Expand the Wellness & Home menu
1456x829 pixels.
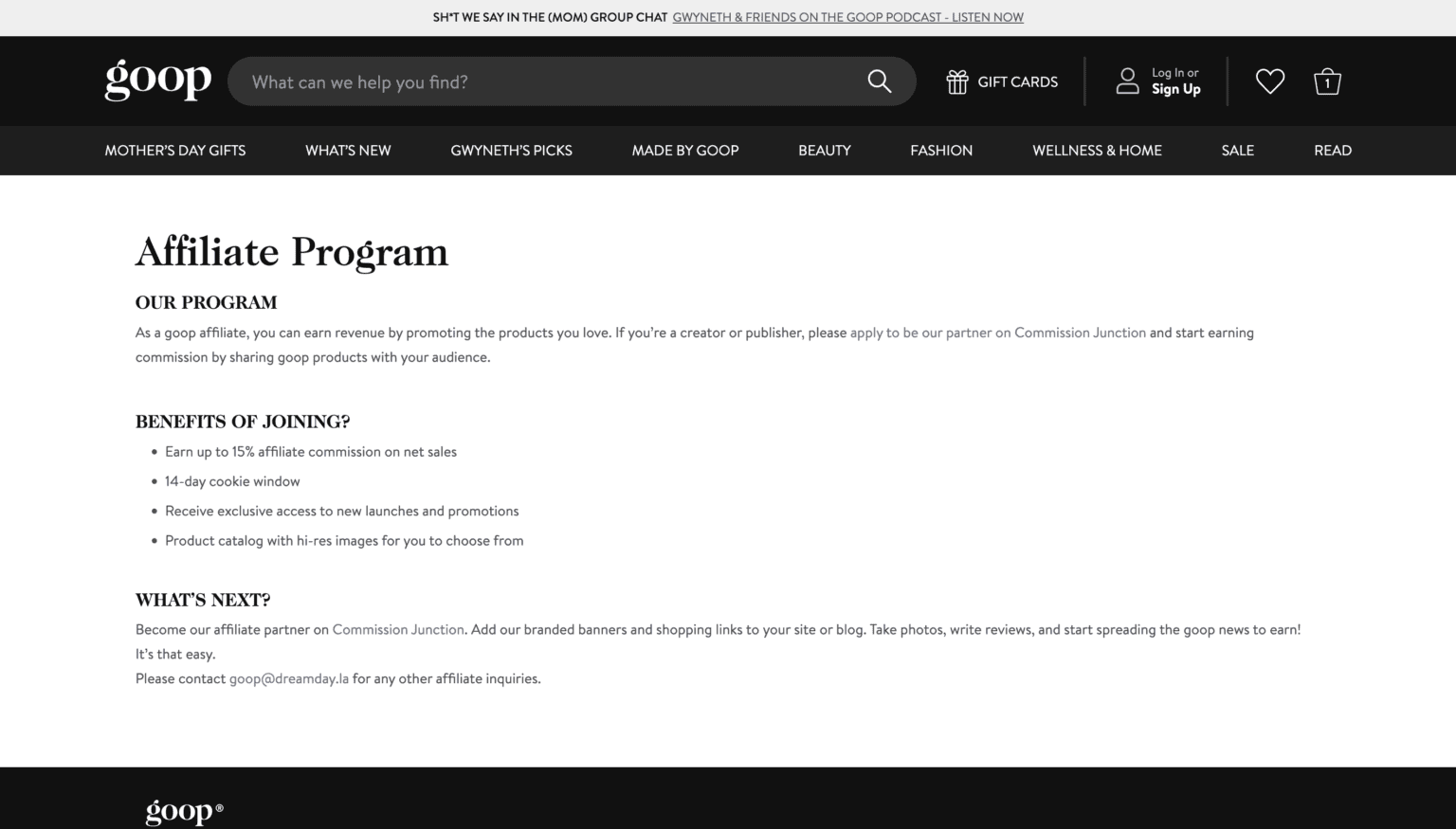1097,150
